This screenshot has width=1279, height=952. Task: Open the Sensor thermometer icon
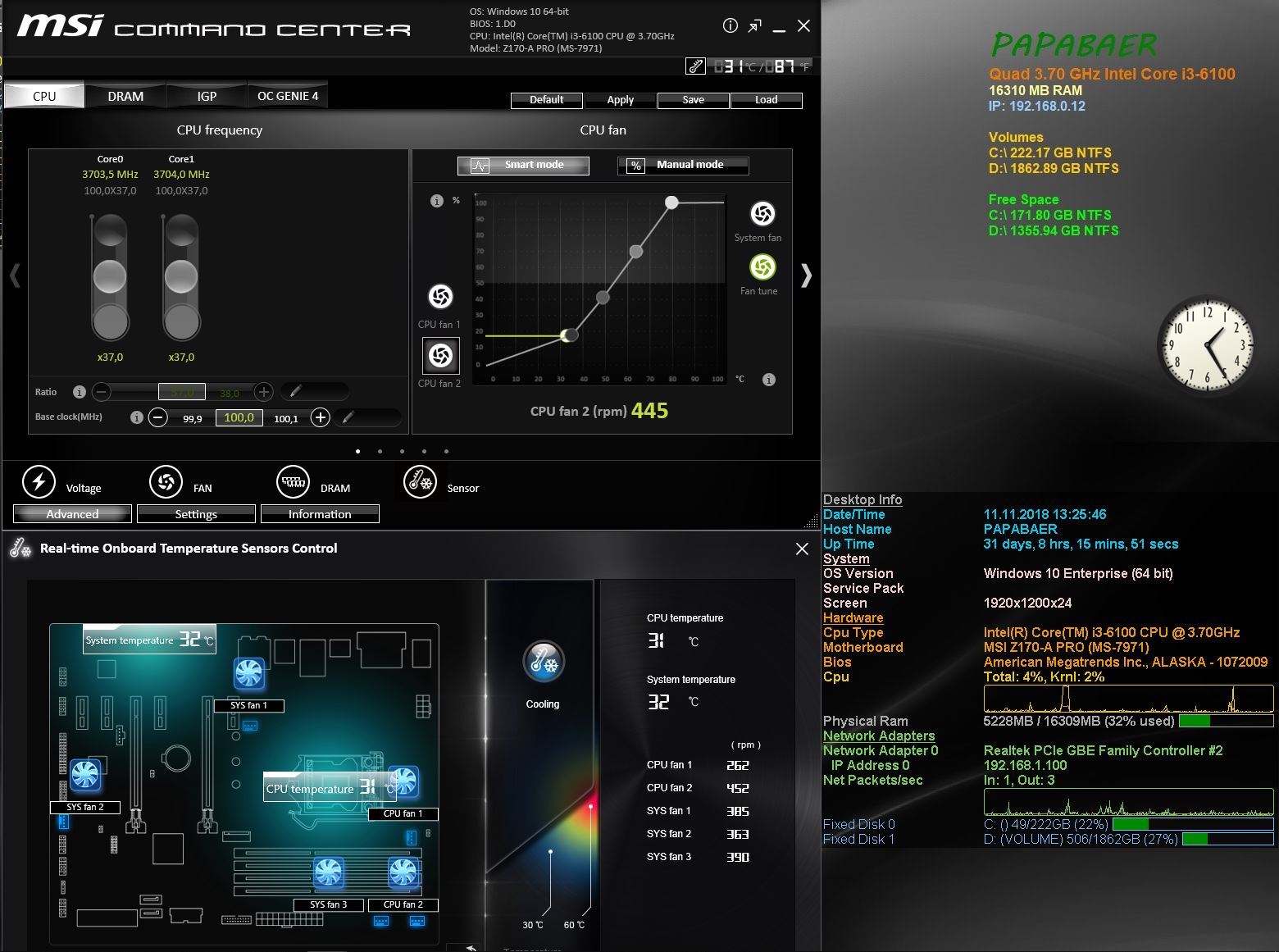[x=420, y=482]
